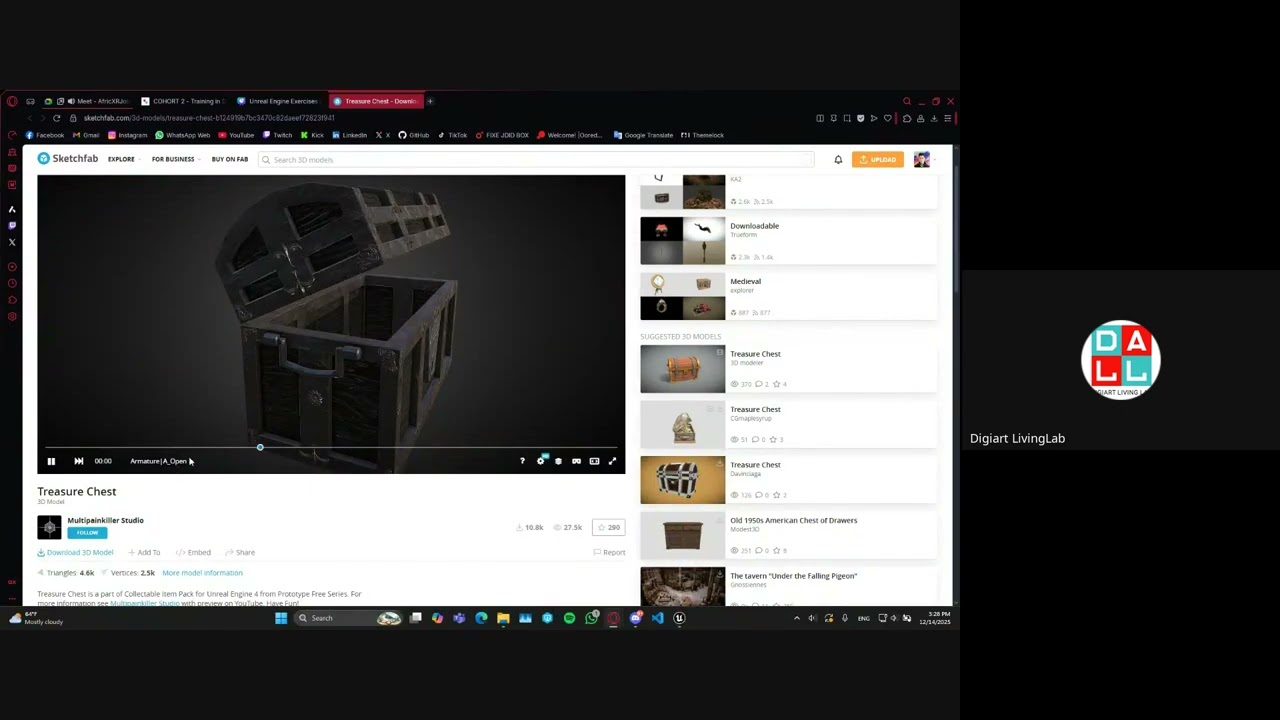Screen dimensions: 1280x720
Task: Pause the 3D model animation
Action: click(x=51, y=461)
